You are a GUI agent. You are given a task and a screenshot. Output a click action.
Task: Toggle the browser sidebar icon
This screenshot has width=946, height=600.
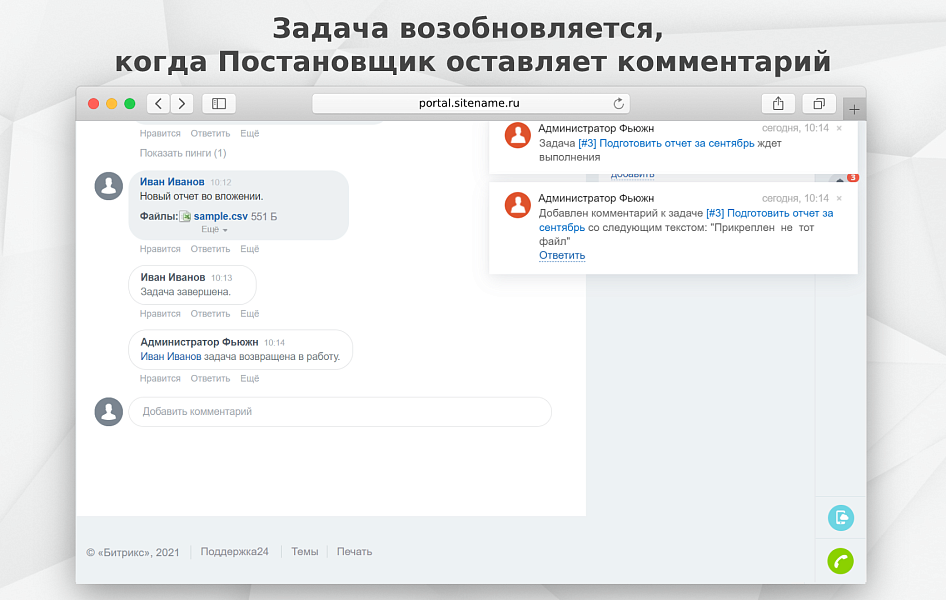[x=218, y=103]
